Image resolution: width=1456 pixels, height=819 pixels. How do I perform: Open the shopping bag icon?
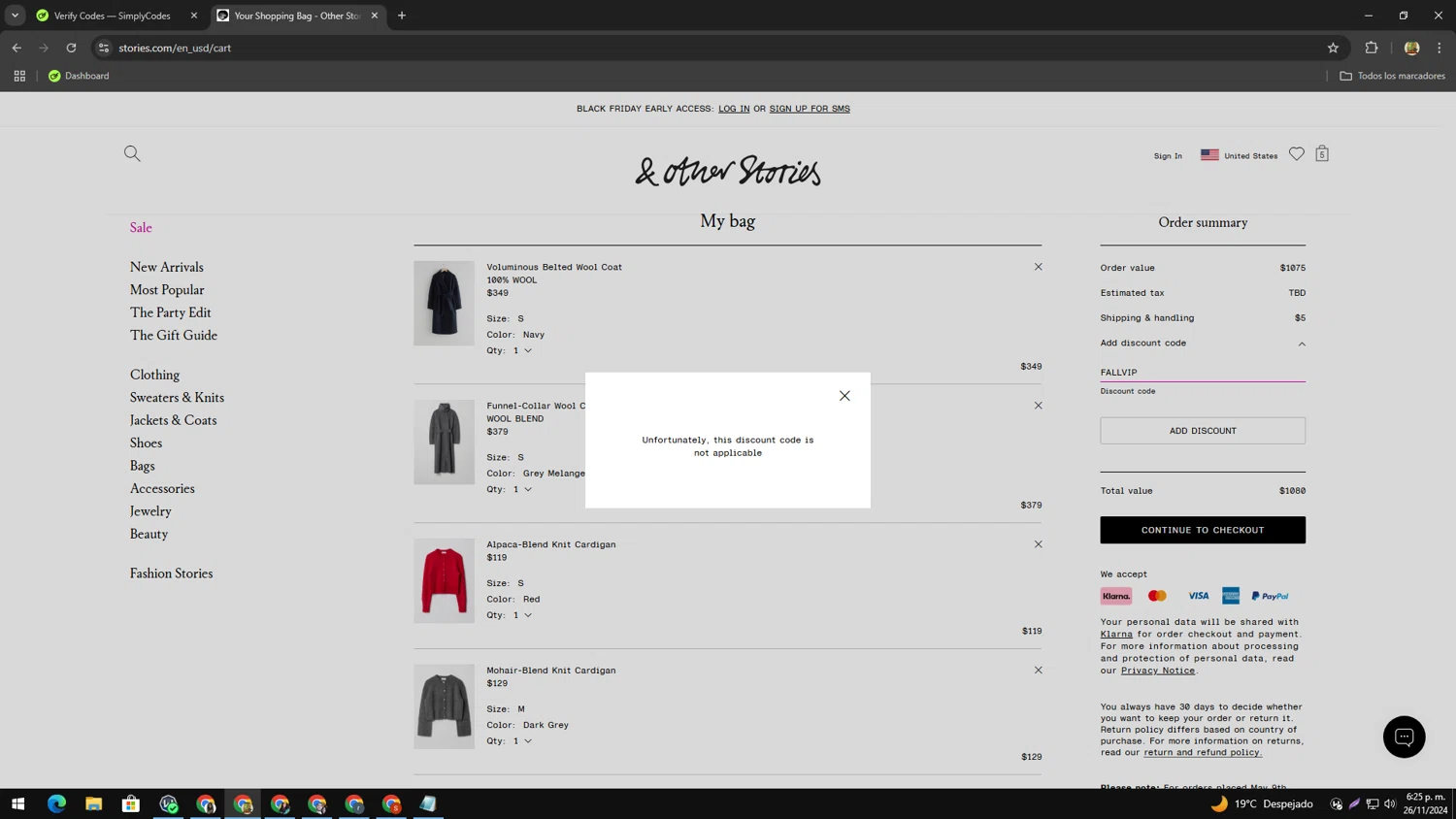(1322, 154)
